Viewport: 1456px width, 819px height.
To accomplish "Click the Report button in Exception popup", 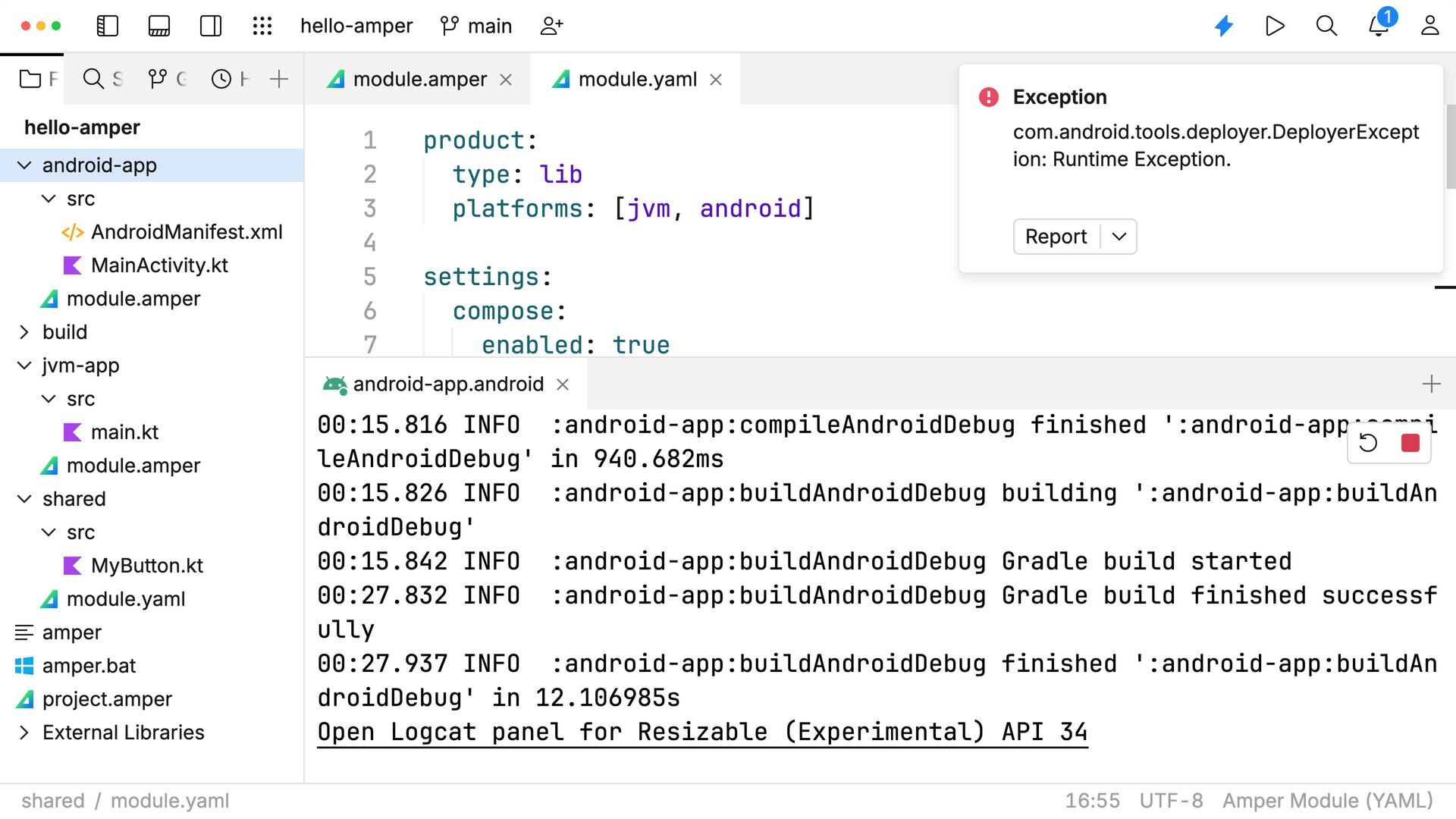I will [1056, 237].
